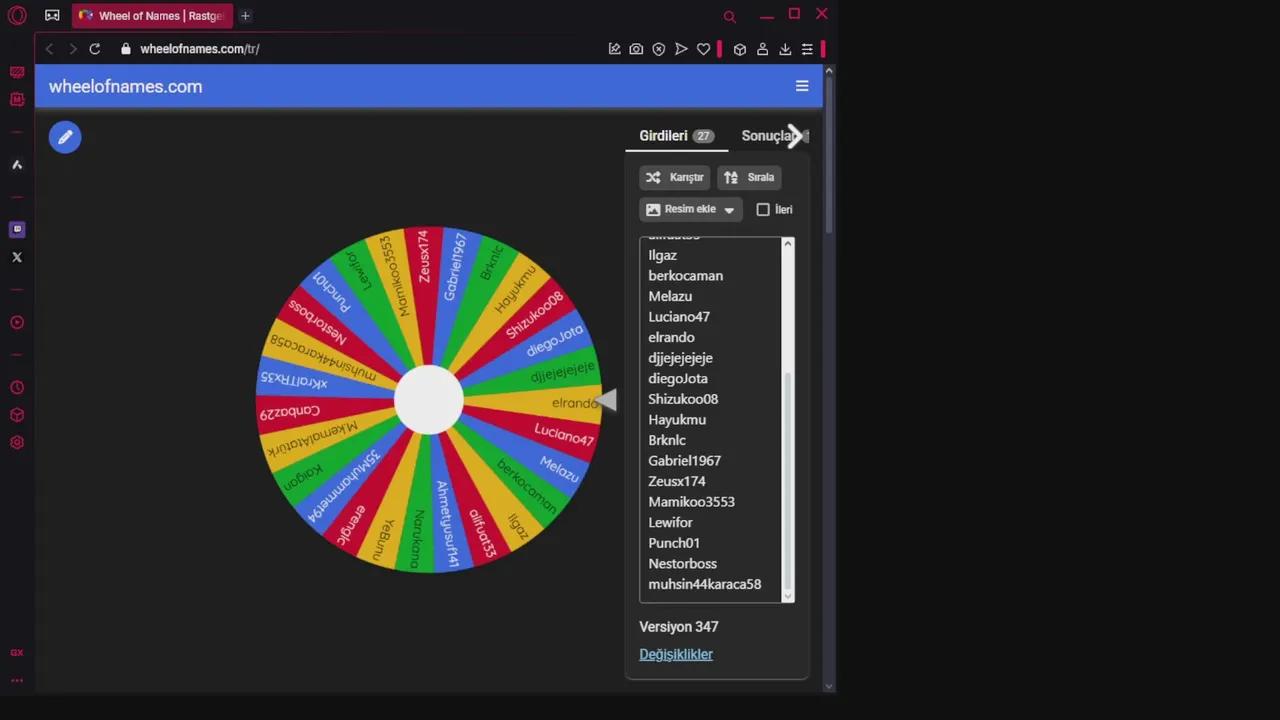Viewport: 1280px width, 720px height.
Task: Click the entry 'Zeusx174' in the list
Action: click(677, 481)
